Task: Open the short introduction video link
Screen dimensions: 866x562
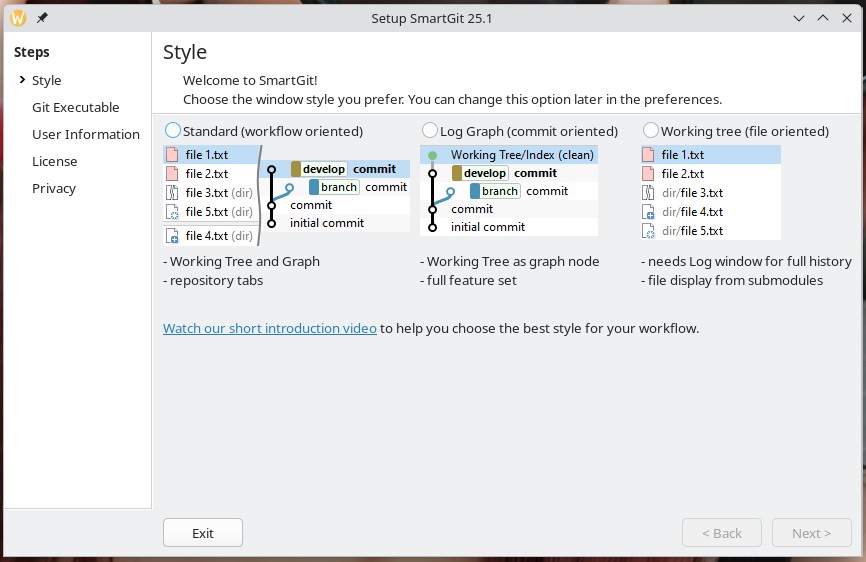Action: pos(270,328)
